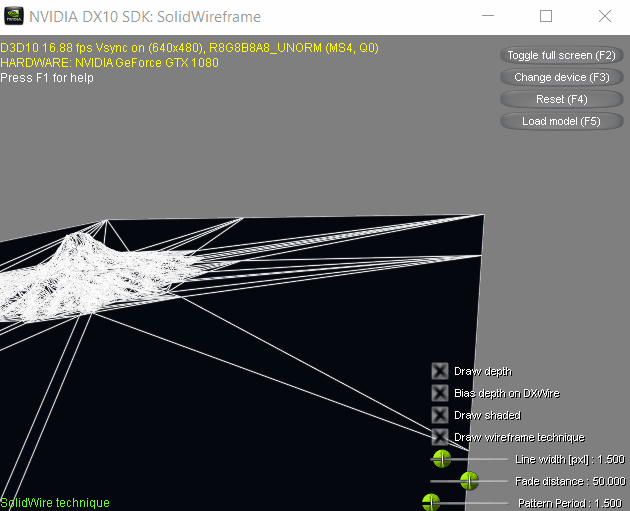Click the NVIDIA logo in title bar
The width and height of the screenshot is (630, 511).
pos(13,17)
